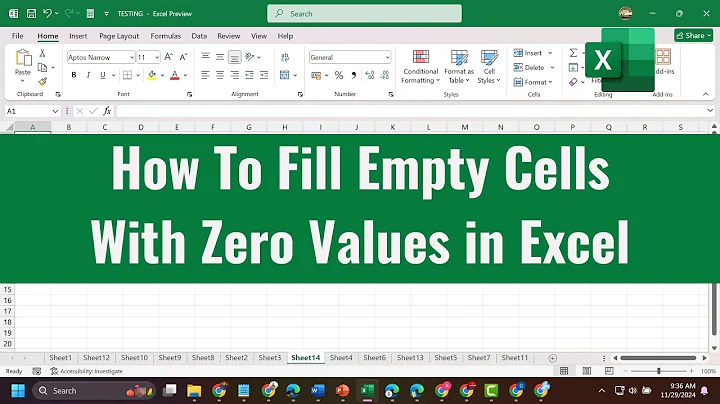
Task: Click the Orientation text angle icon
Action: coord(250,57)
